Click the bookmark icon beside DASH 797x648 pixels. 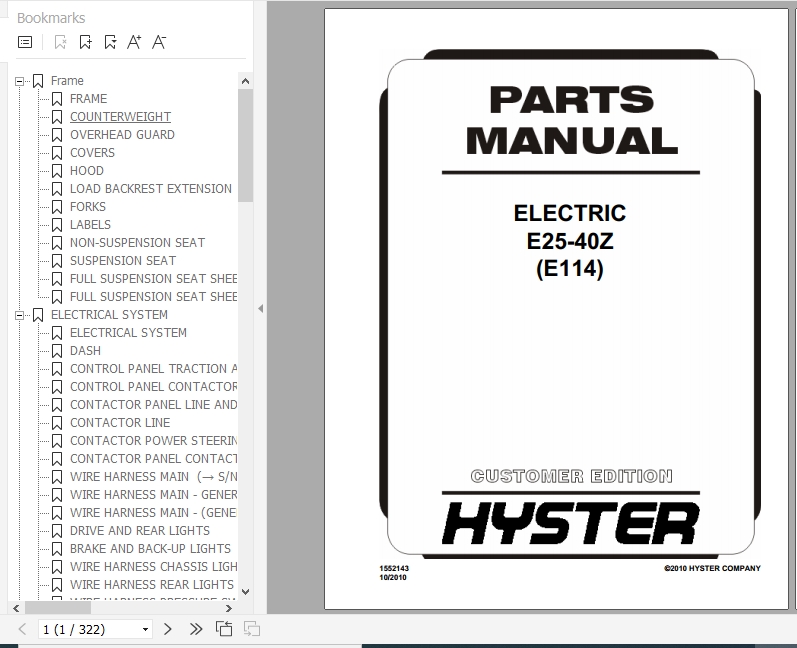pyautogui.click(x=57, y=351)
